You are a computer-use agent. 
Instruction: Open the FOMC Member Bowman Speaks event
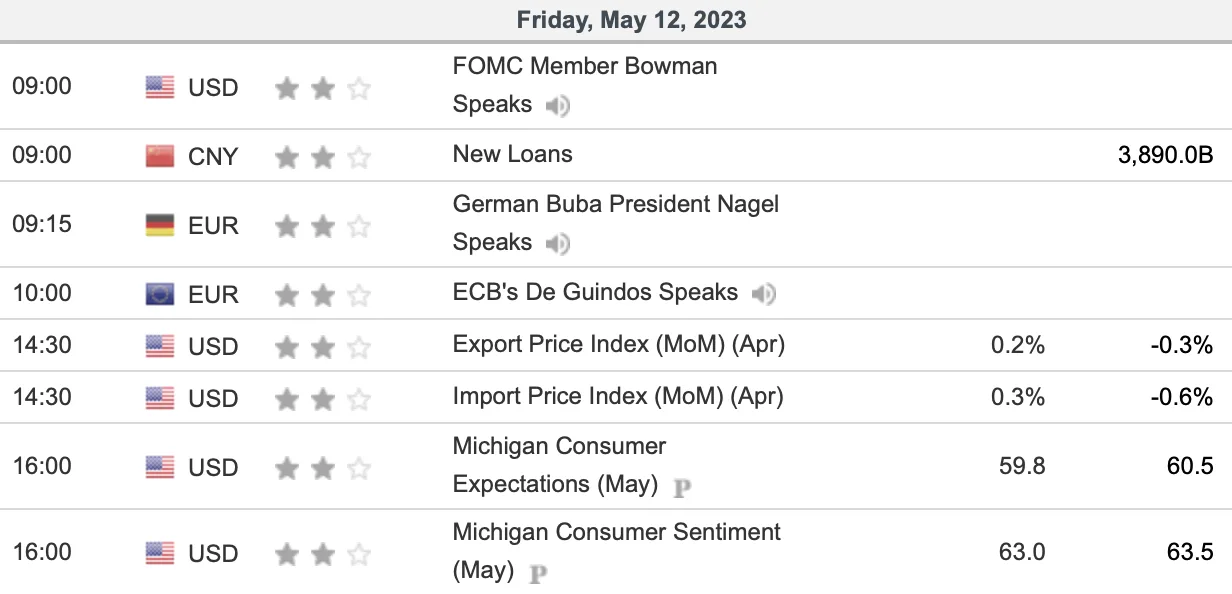coord(585,85)
